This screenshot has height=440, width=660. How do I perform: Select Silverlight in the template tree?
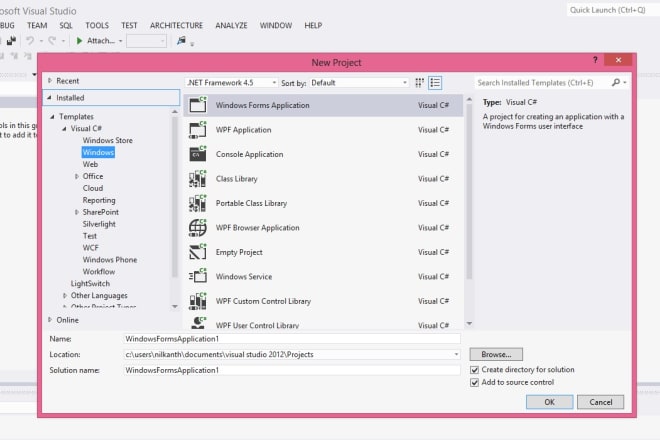[99, 224]
